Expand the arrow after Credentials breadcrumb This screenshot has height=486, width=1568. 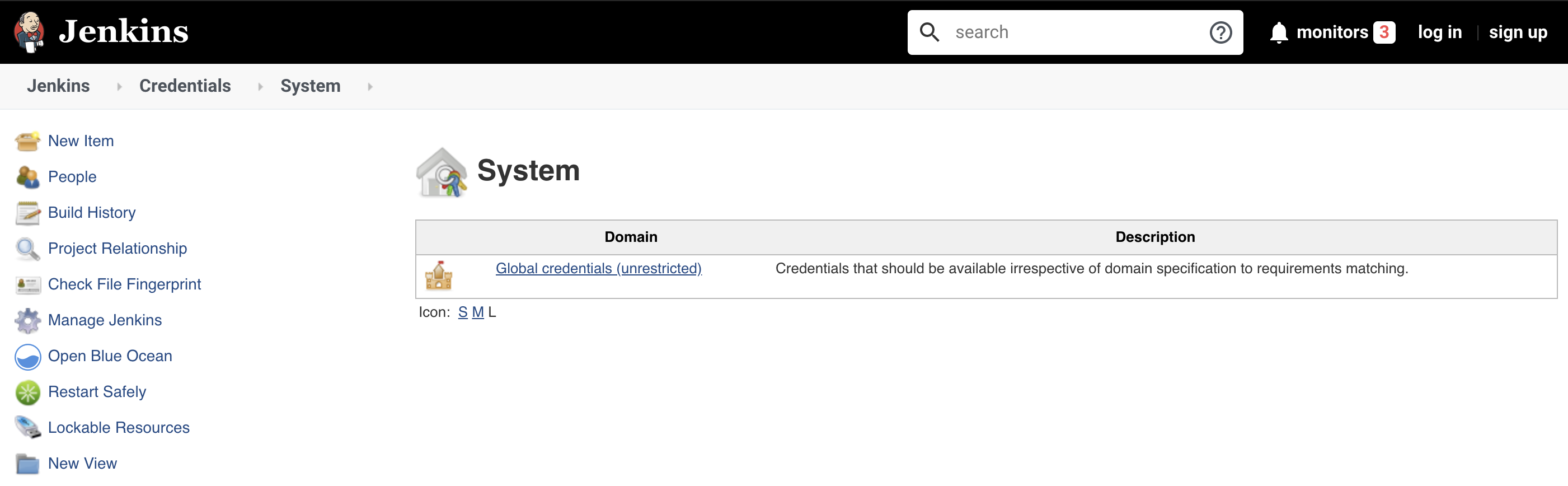pyautogui.click(x=261, y=86)
